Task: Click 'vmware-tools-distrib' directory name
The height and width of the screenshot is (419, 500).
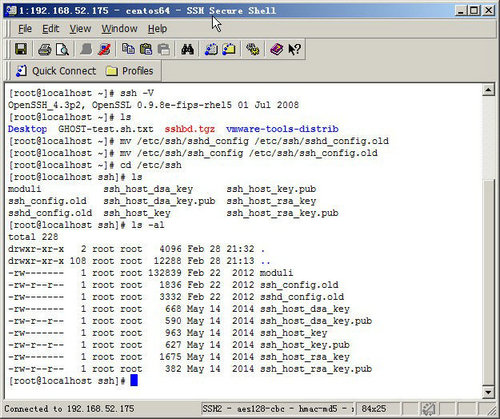Action: click(x=282, y=129)
